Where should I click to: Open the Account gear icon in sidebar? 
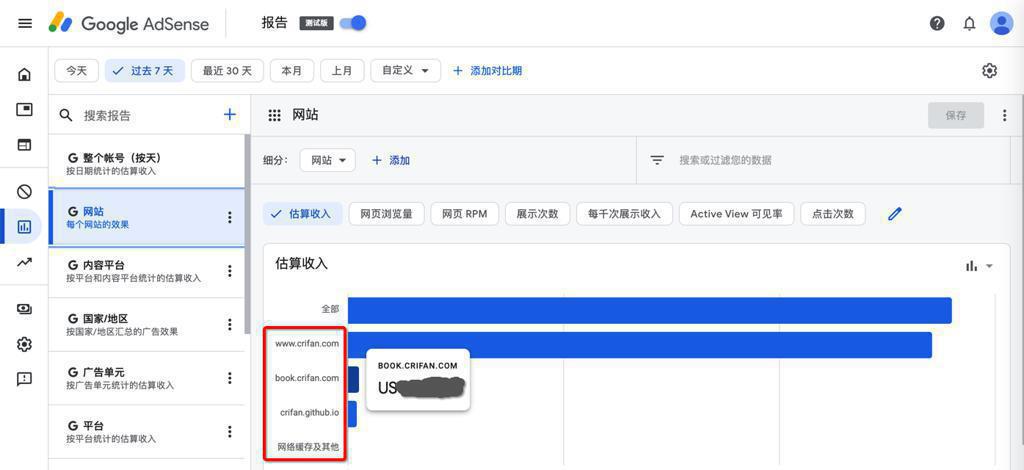(24, 344)
